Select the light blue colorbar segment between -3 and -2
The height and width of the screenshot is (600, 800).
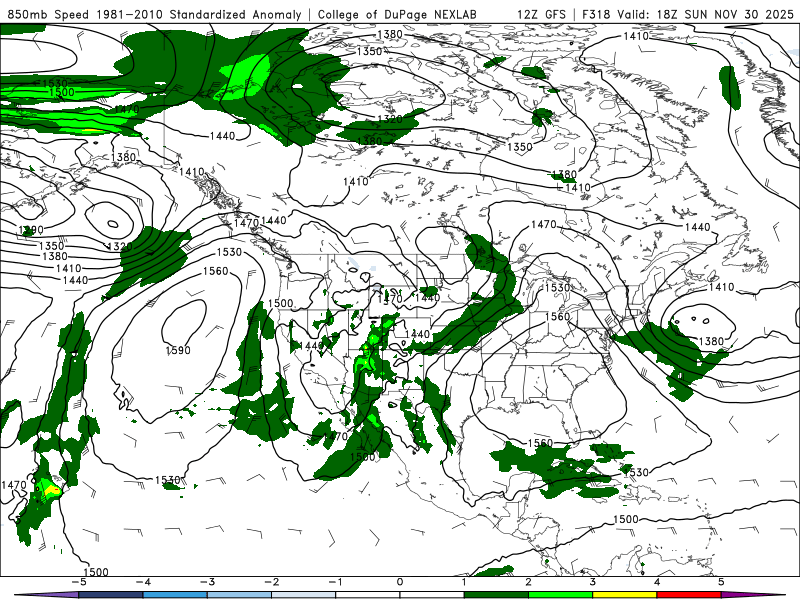click(x=239, y=595)
